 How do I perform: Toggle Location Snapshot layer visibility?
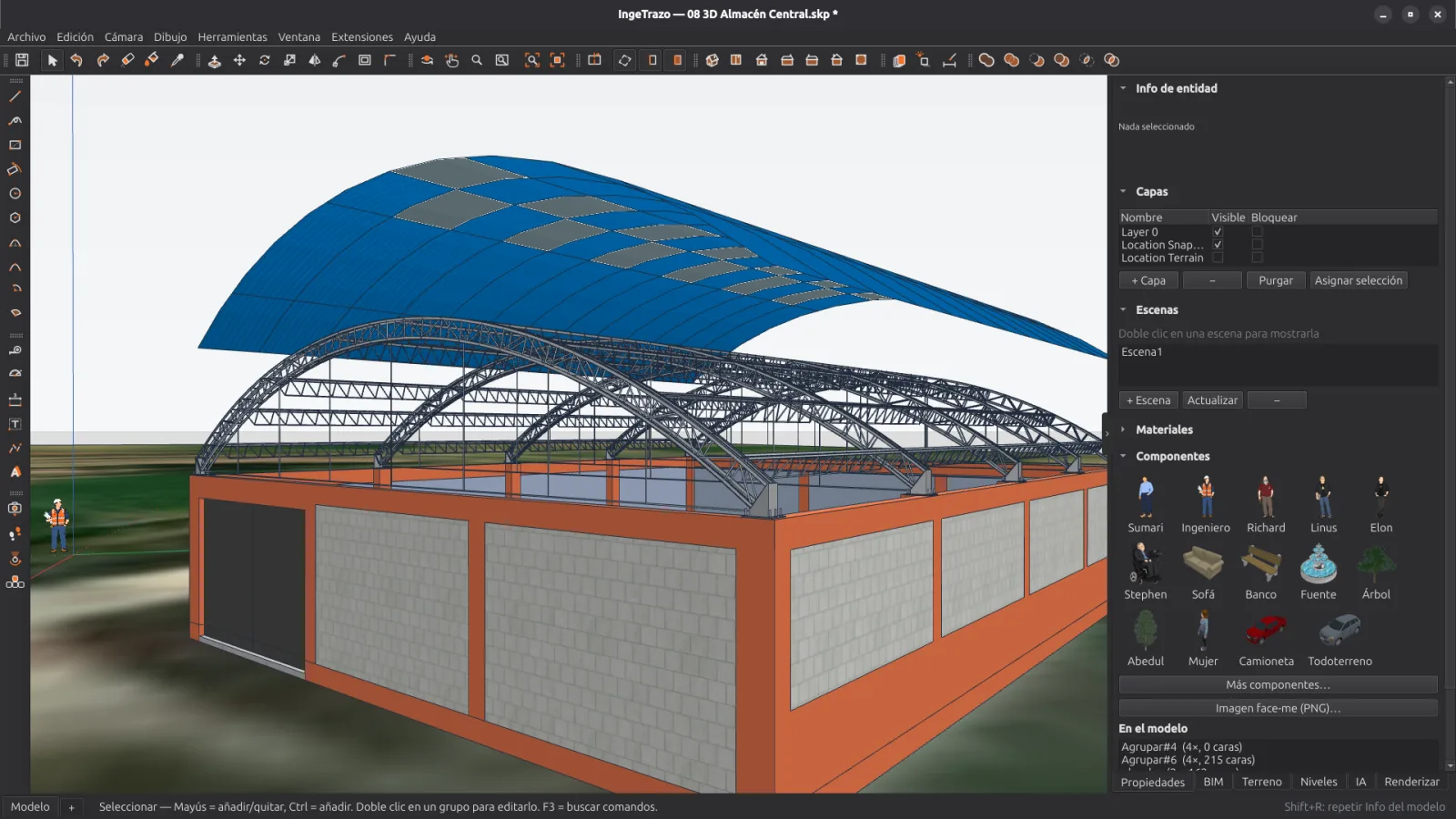pyautogui.click(x=1218, y=245)
